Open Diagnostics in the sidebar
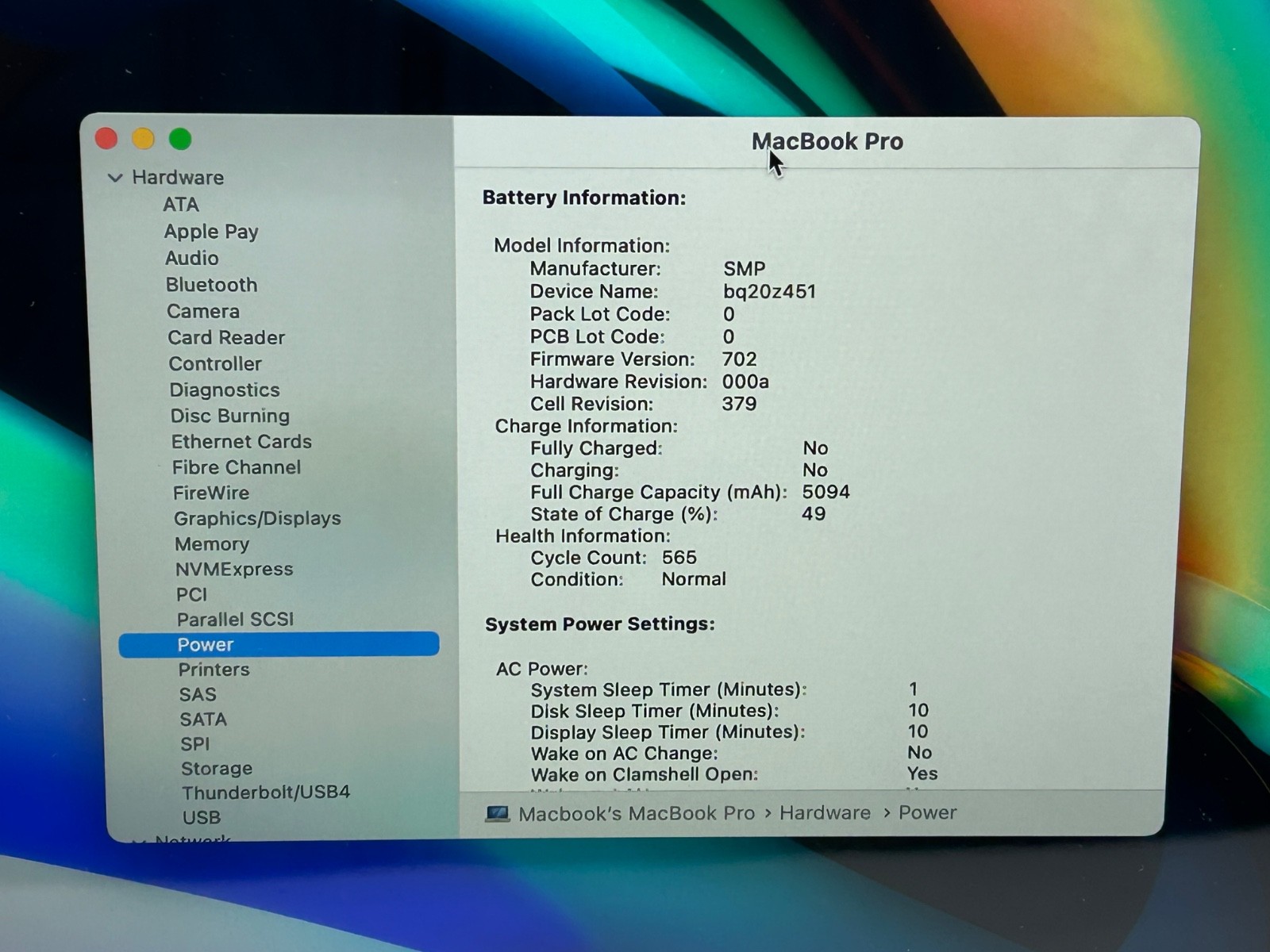1270x952 pixels. coord(225,390)
